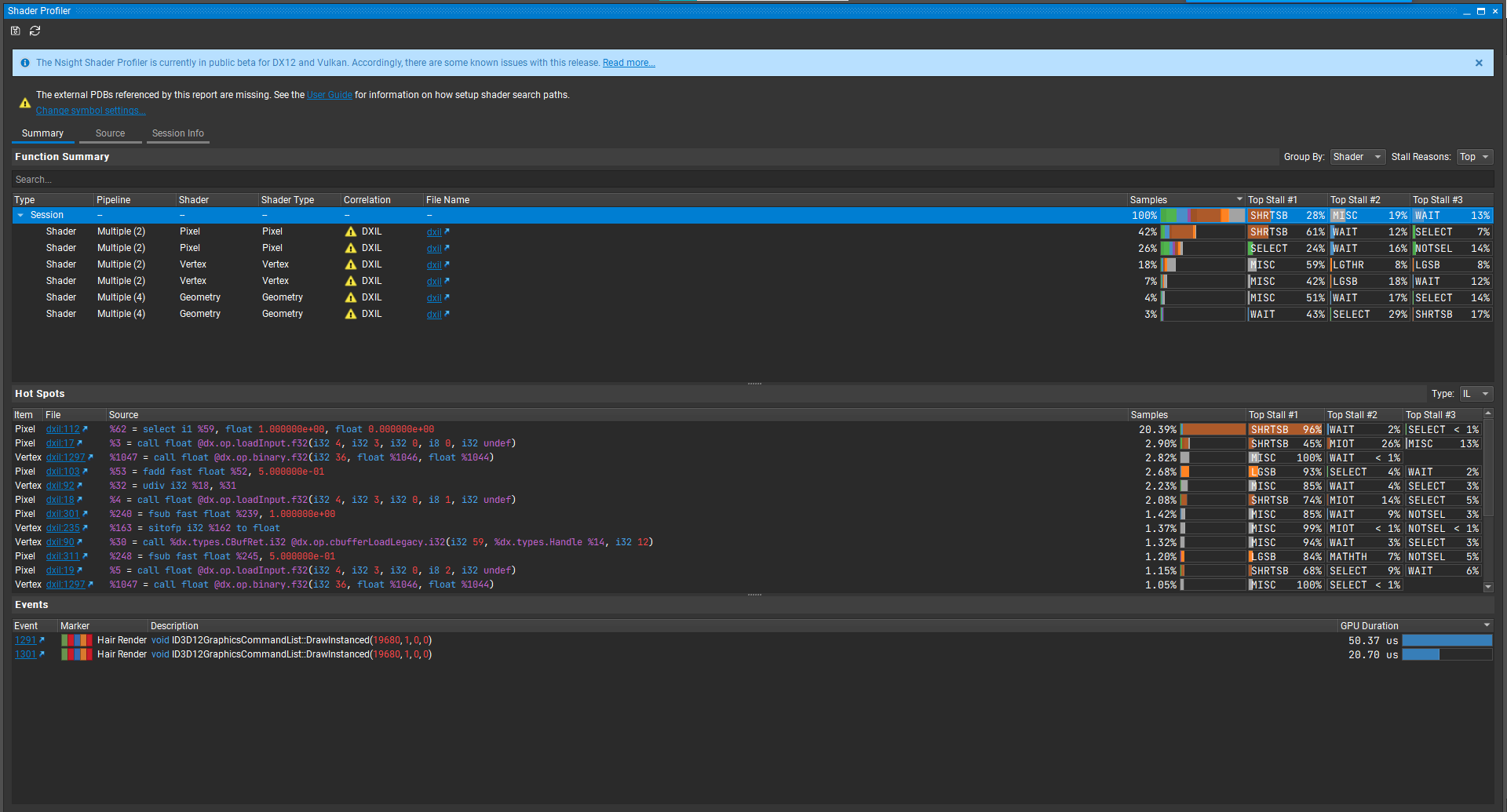Click the 20.39% samples bar for dxil:112
Viewport: 1507px width, 812px height.
(1213, 429)
